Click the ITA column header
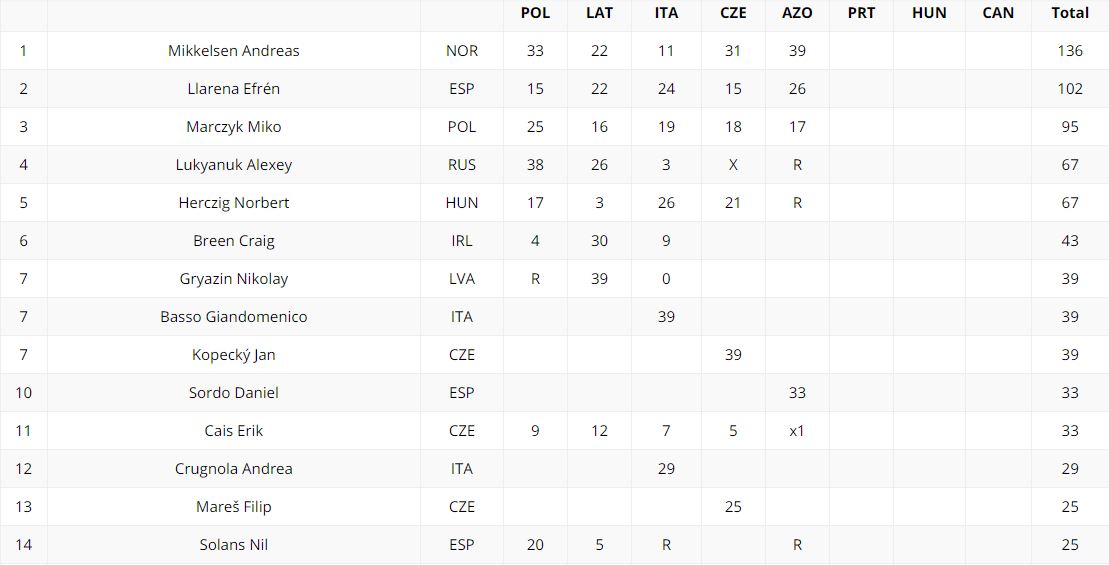 click(x=666, y=13)
